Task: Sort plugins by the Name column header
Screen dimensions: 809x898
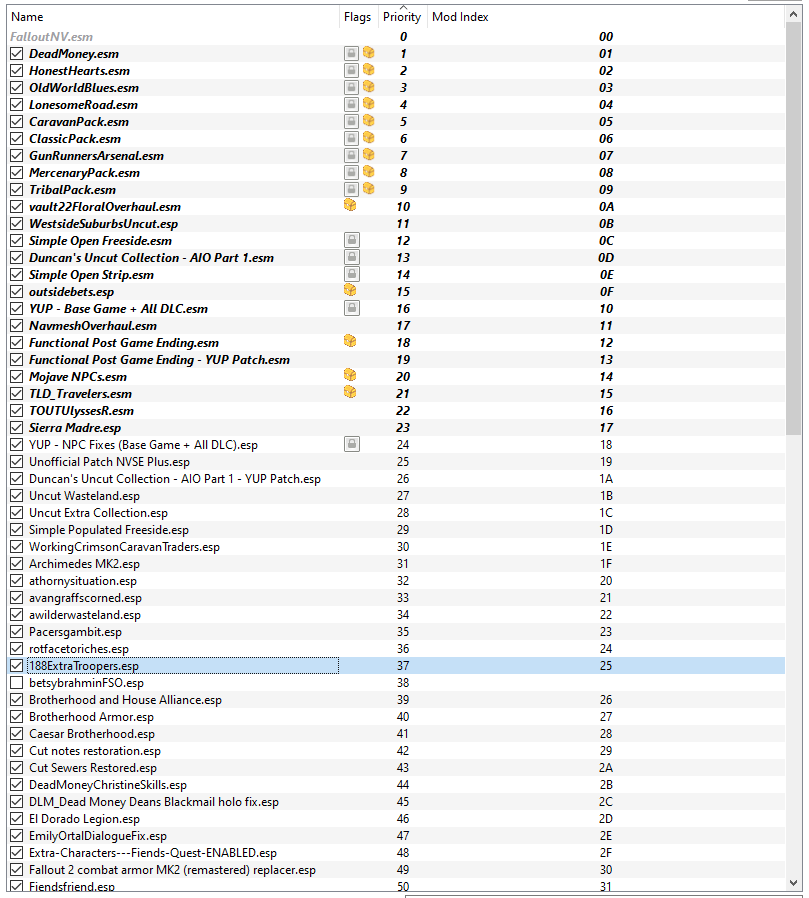Action: click(x=173, y=17)
